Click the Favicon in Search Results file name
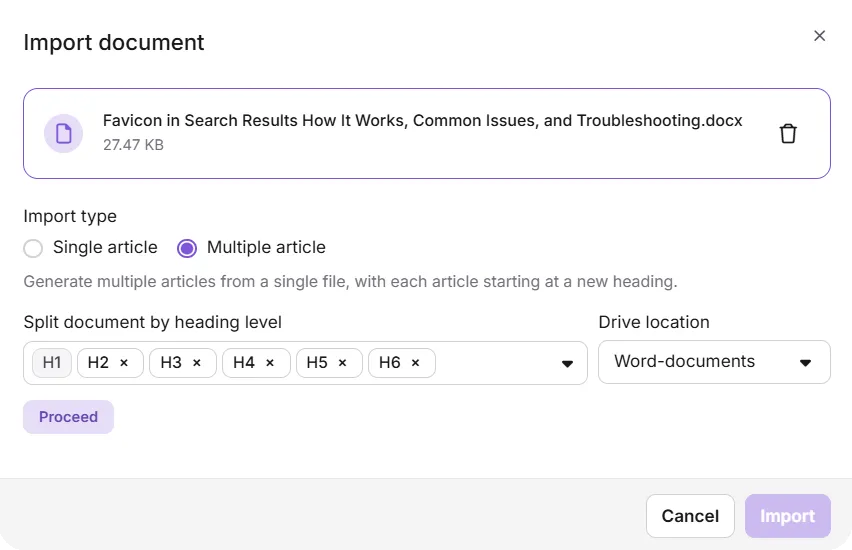The height and width of the screenshot is (550, 852). click(422, 121)
